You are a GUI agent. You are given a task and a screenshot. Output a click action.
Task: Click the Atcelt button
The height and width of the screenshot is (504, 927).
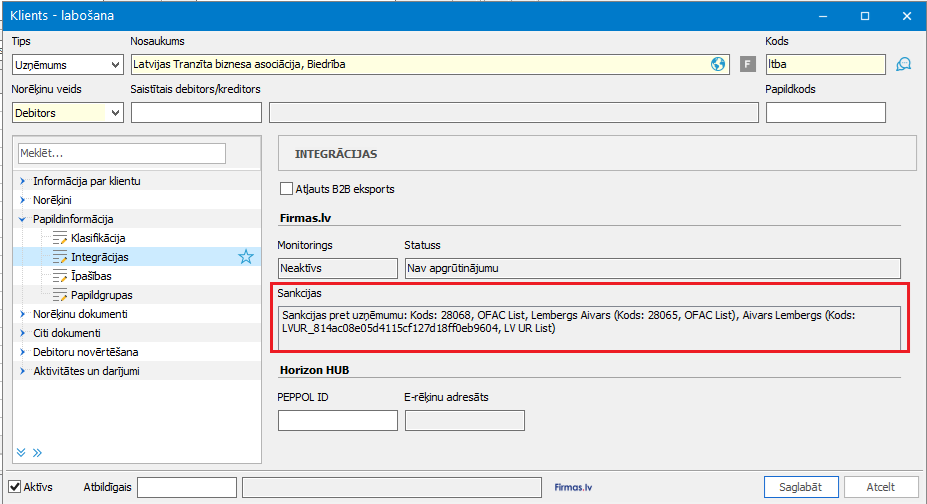pyautogui.click(x=881, y=487)
